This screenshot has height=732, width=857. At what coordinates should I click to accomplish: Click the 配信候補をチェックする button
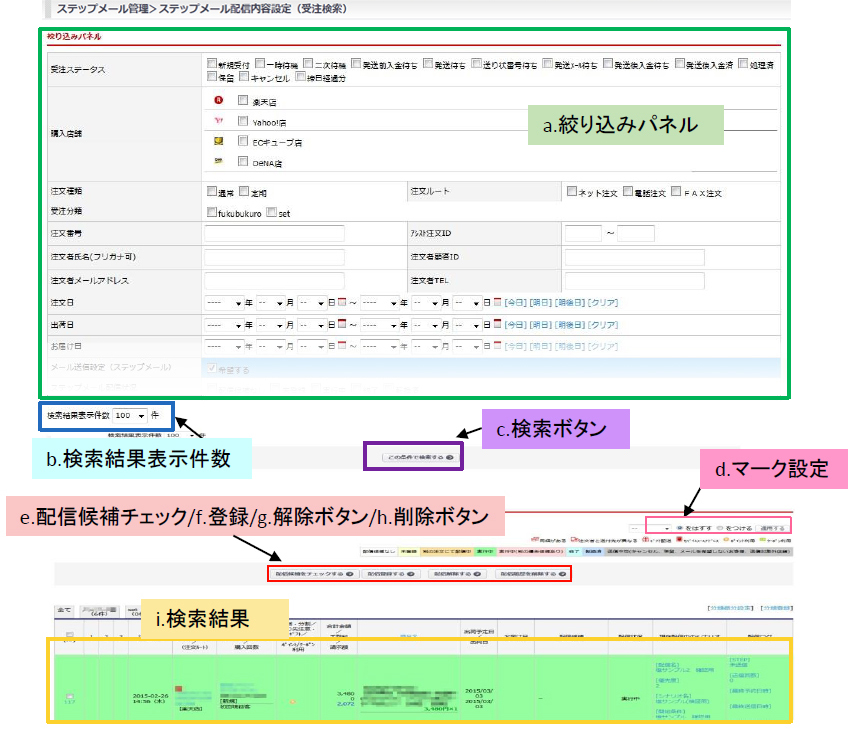tap(314, 574)
